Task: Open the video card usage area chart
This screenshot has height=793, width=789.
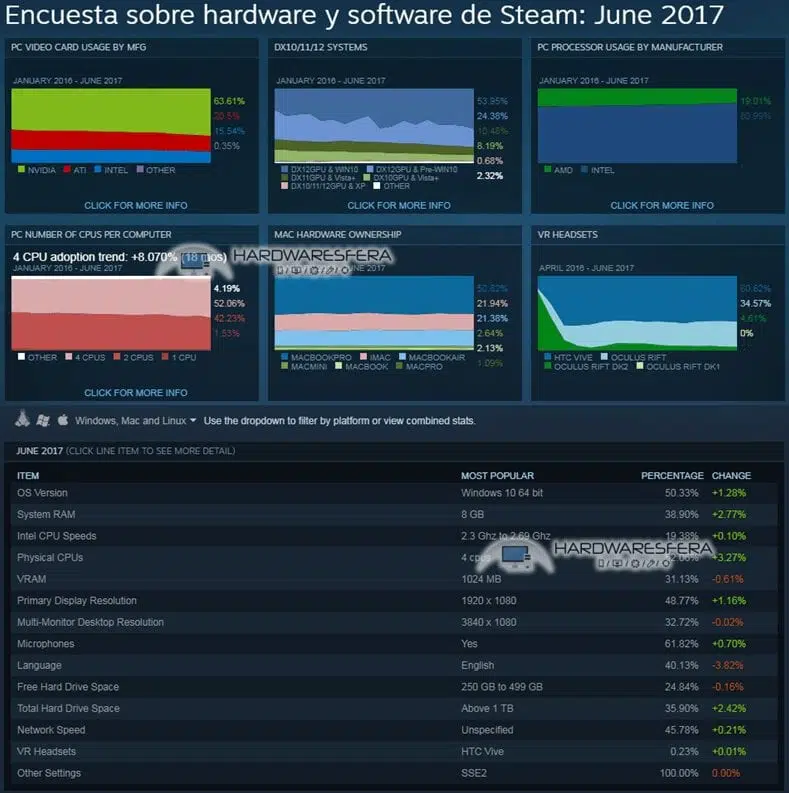Action: (x=111, y=126)
